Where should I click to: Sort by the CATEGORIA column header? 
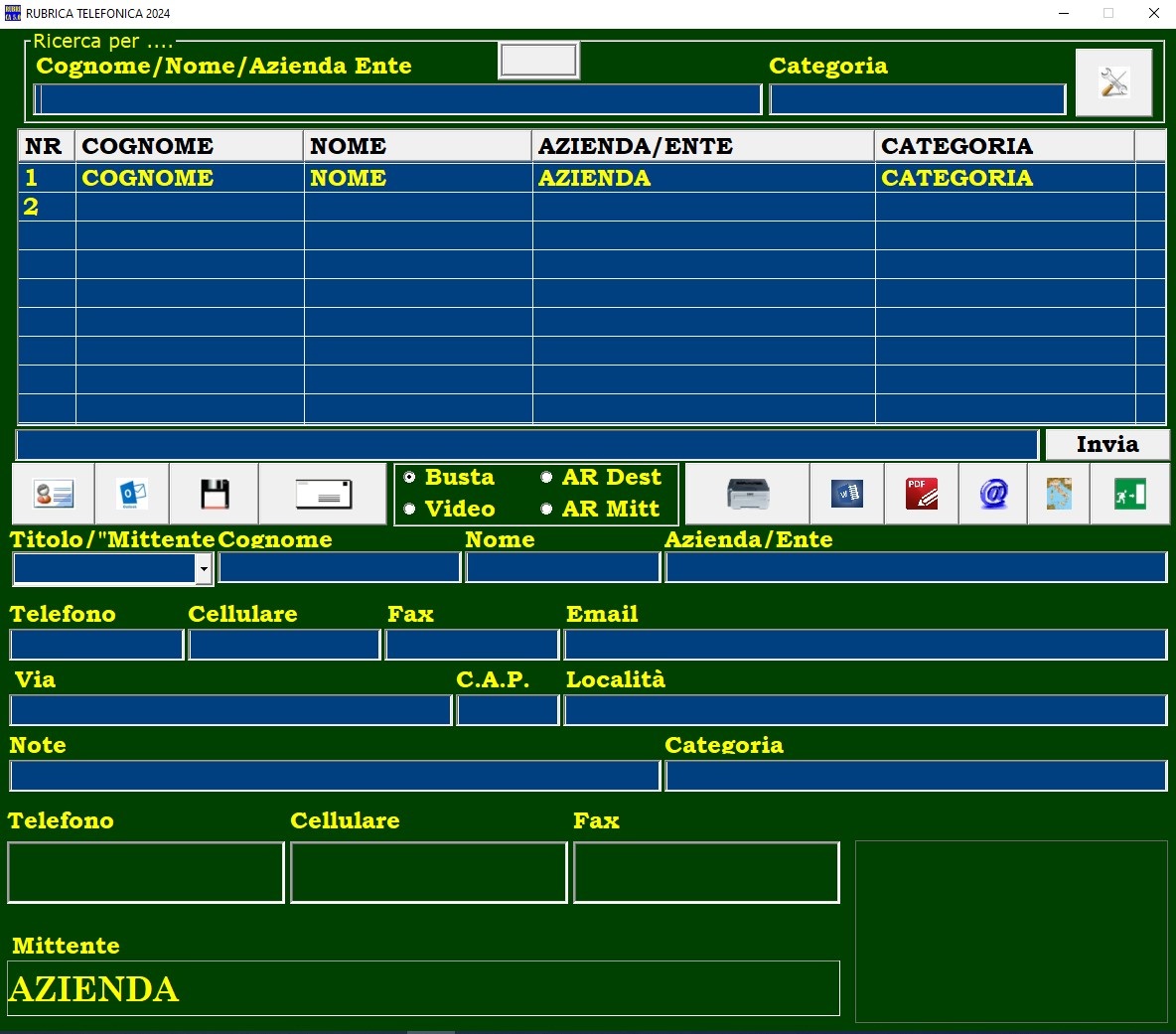coord(1004,145)
